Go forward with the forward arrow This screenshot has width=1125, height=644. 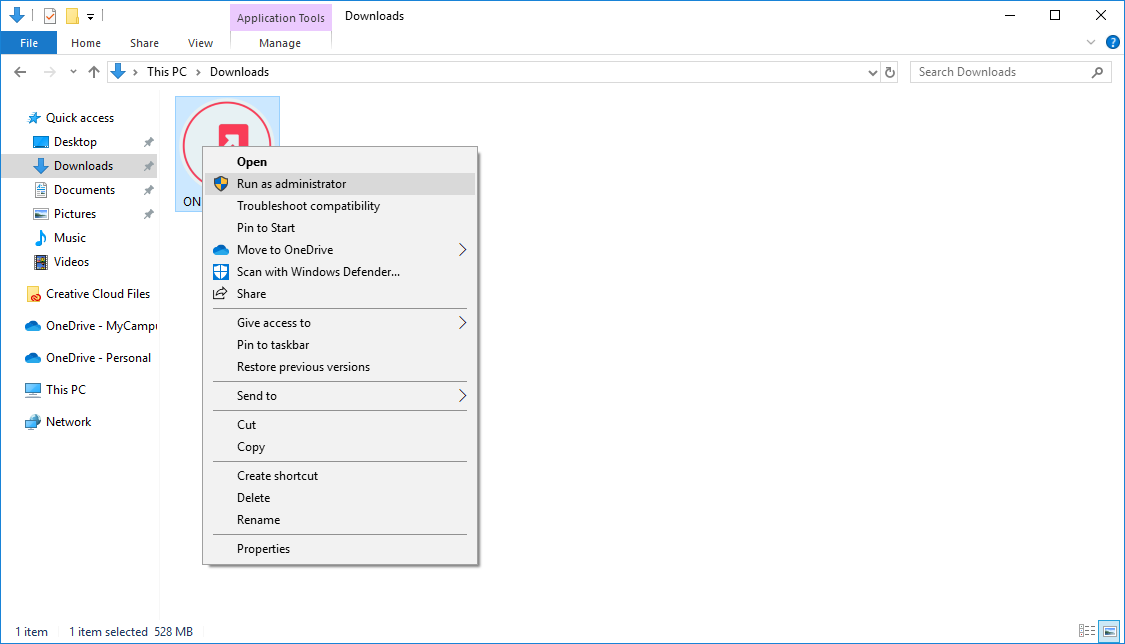coord(50,72)
